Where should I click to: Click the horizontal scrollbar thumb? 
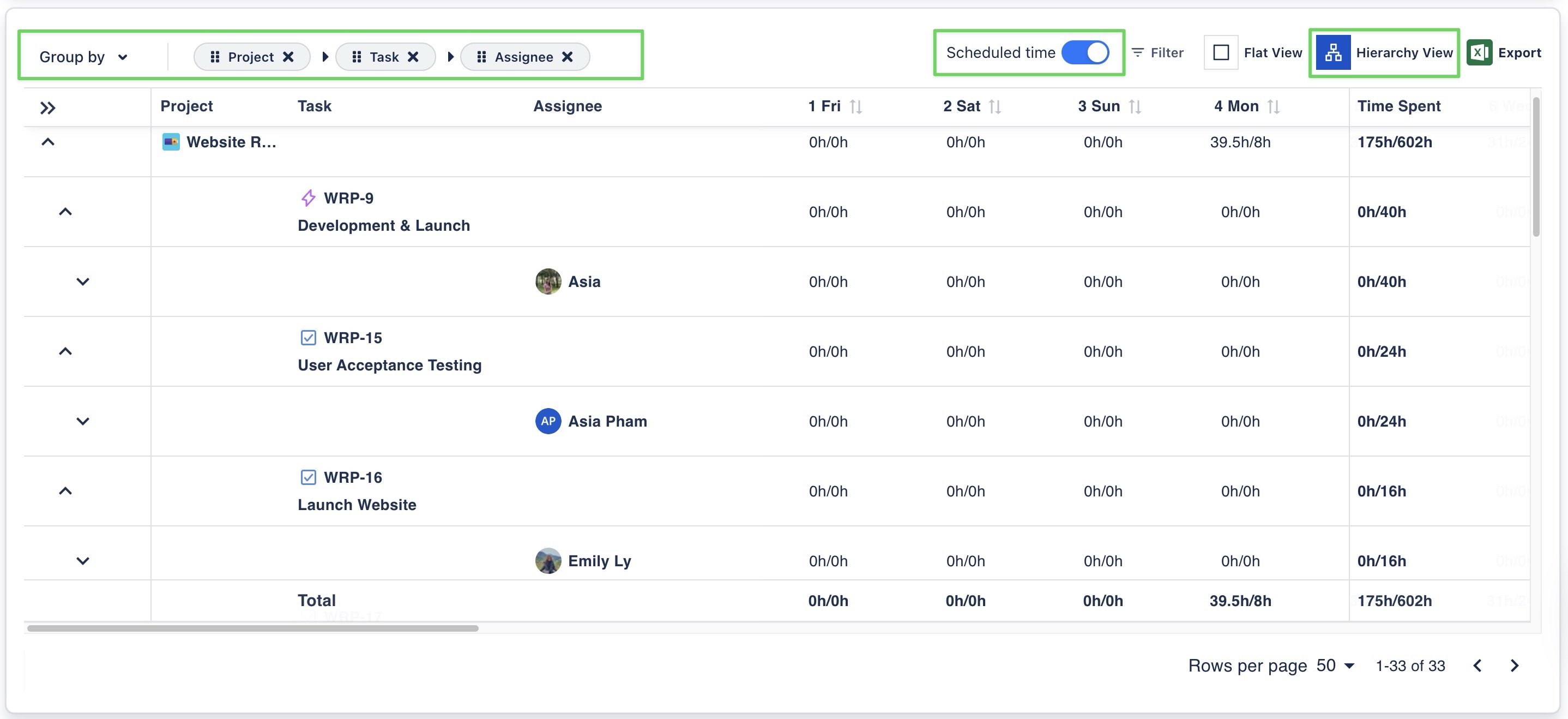252,628
